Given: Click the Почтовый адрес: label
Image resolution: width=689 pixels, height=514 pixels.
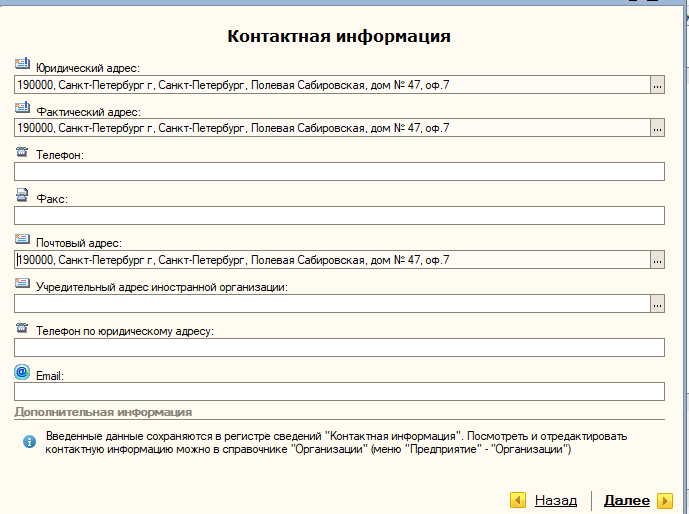Looking at the screenshot, I should tap(79, 243).
